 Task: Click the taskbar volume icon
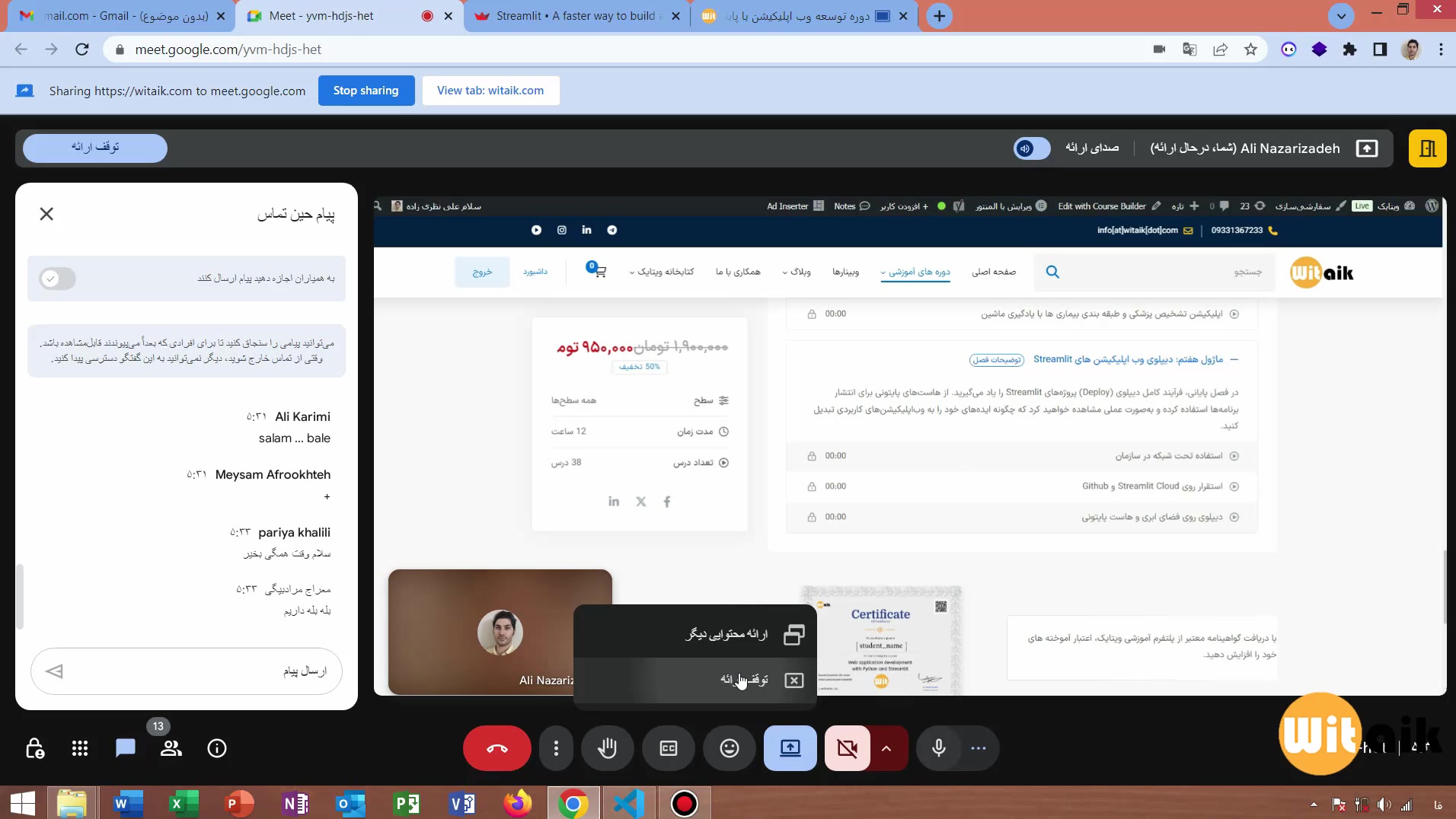tap(1384, 805)
